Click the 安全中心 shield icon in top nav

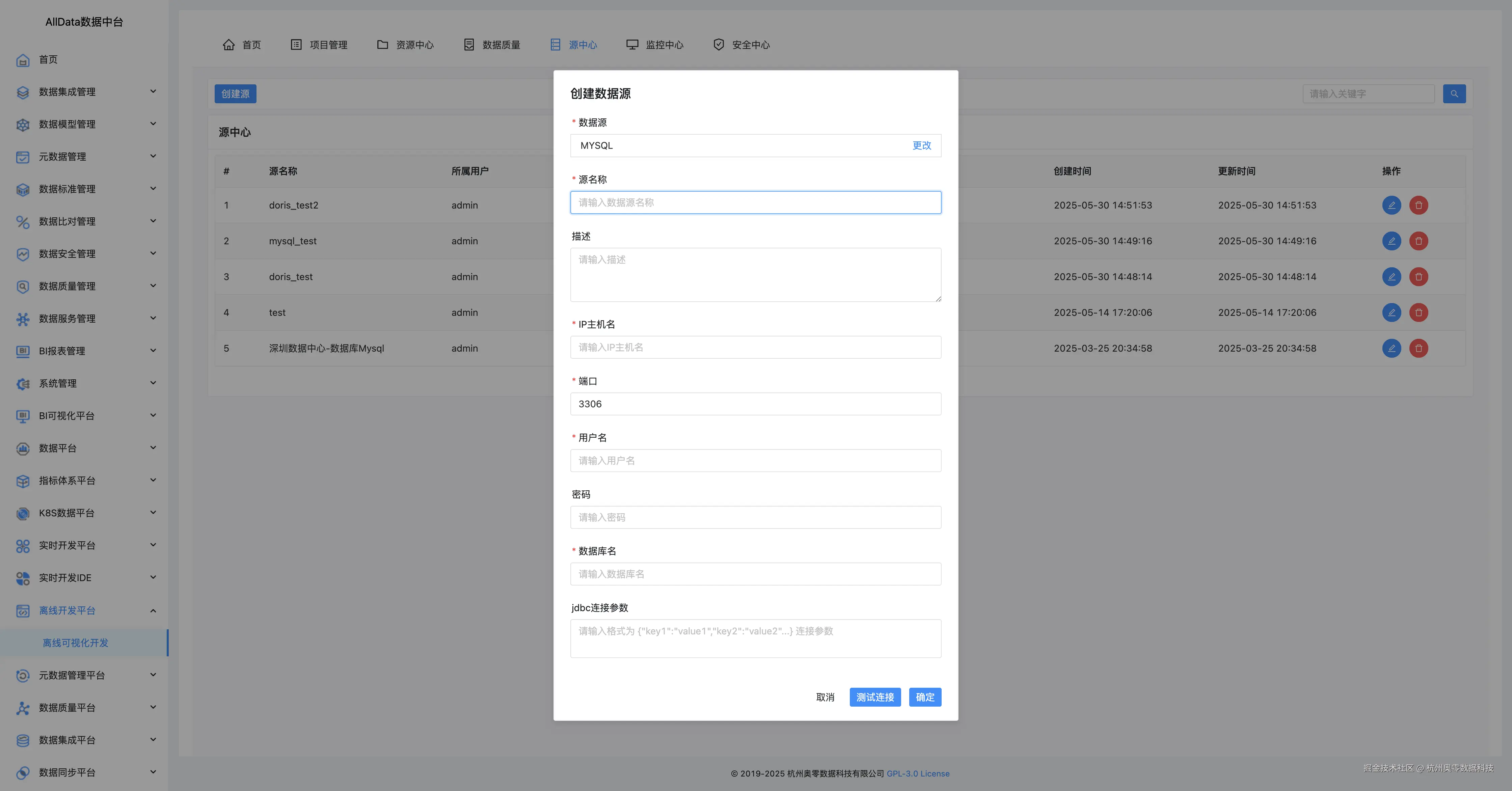(719, 45)
